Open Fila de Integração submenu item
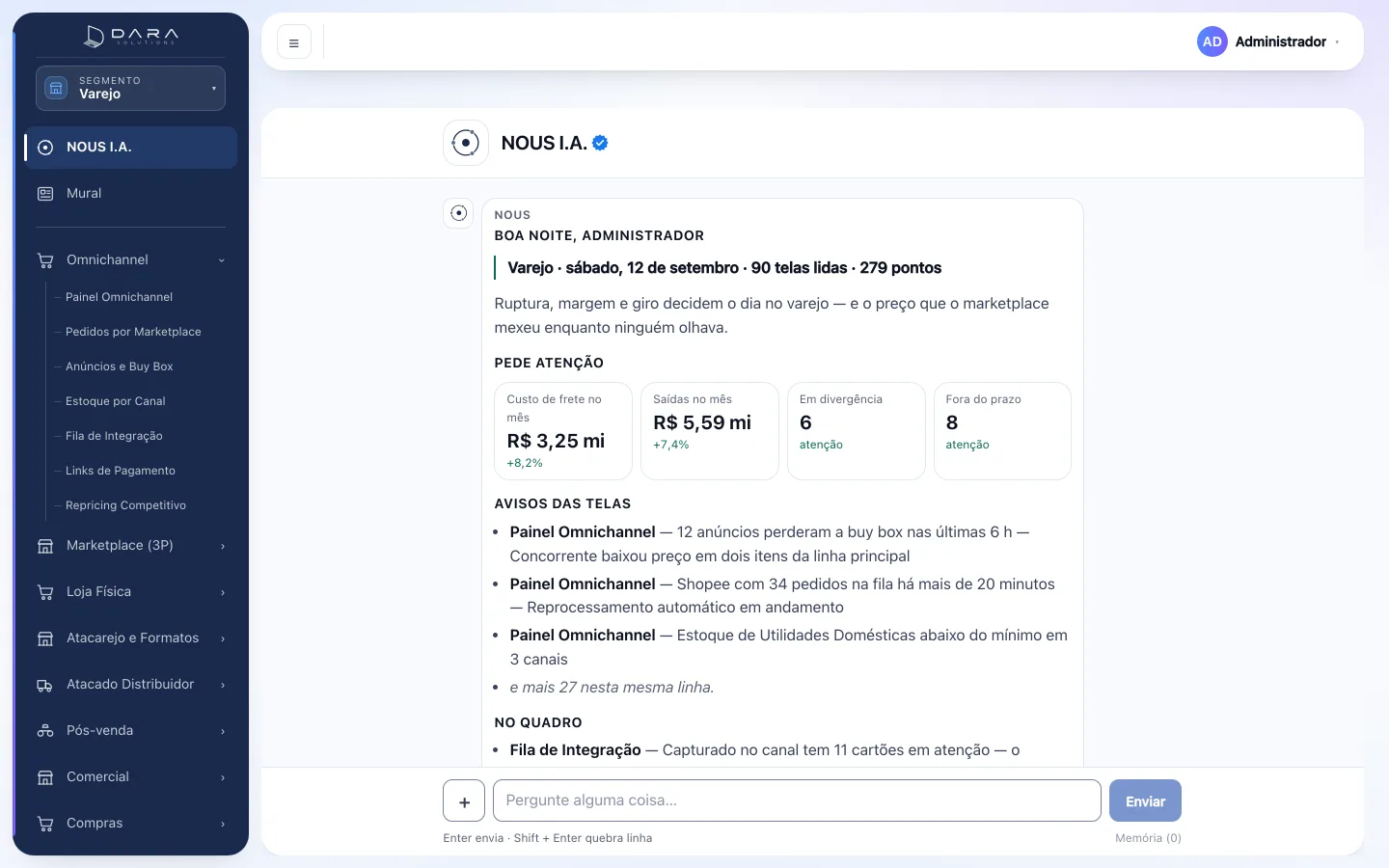This screenshot has height=868, width=1389. tap(114, 436)
